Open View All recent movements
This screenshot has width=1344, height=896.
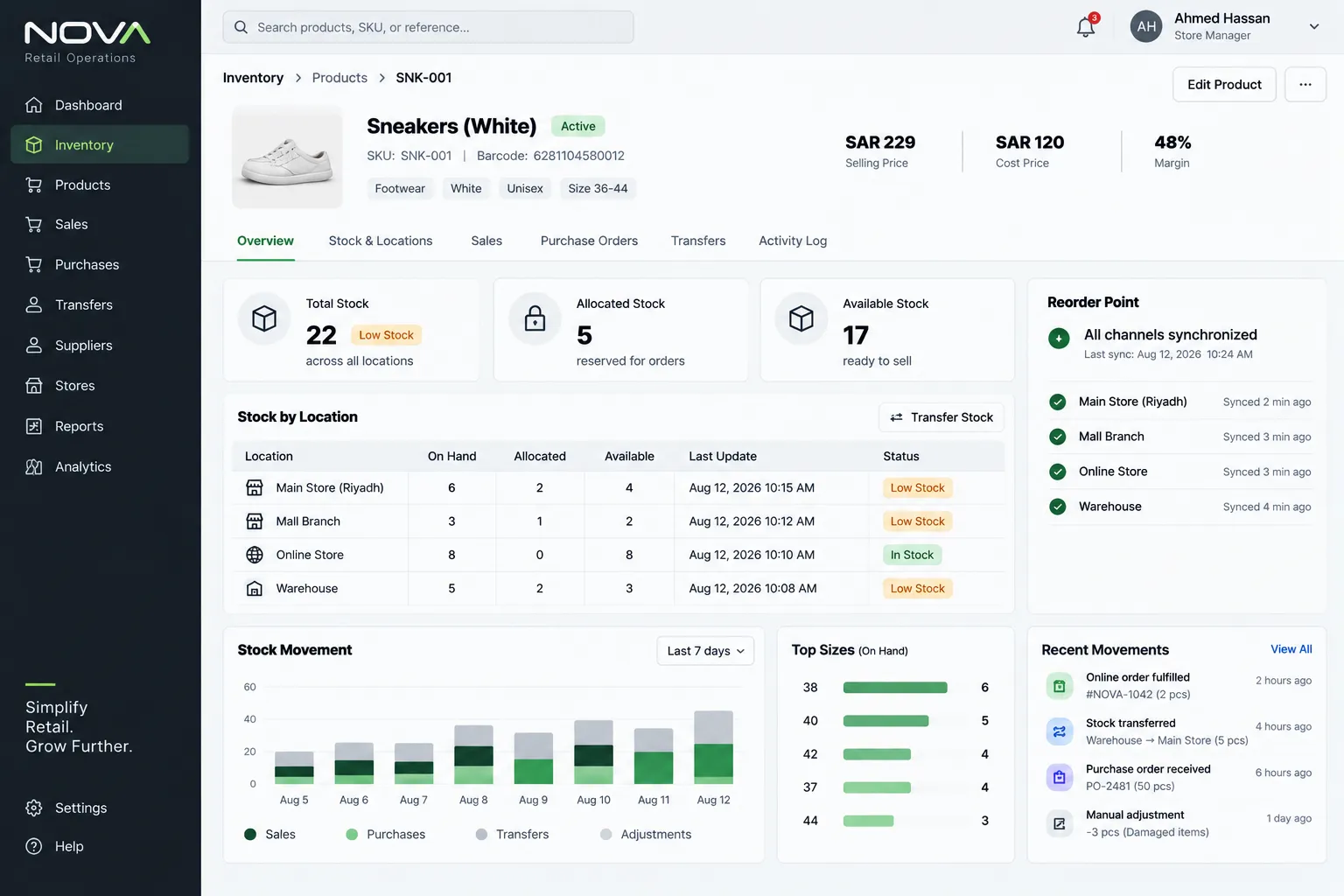[1291, 649]
